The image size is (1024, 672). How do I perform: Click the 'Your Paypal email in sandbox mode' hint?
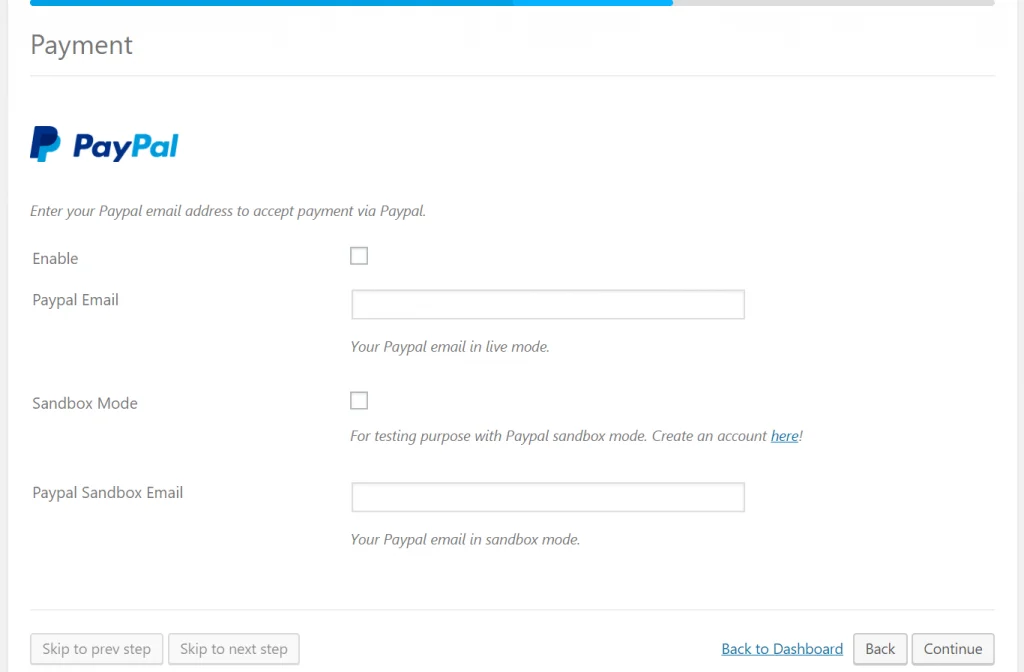465,539
